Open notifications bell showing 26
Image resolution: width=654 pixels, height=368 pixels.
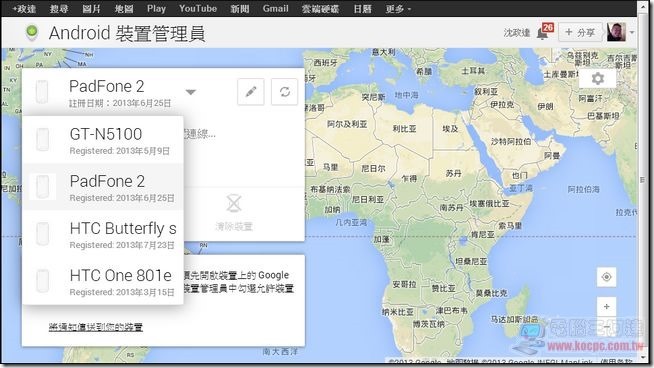click(545, 32)
